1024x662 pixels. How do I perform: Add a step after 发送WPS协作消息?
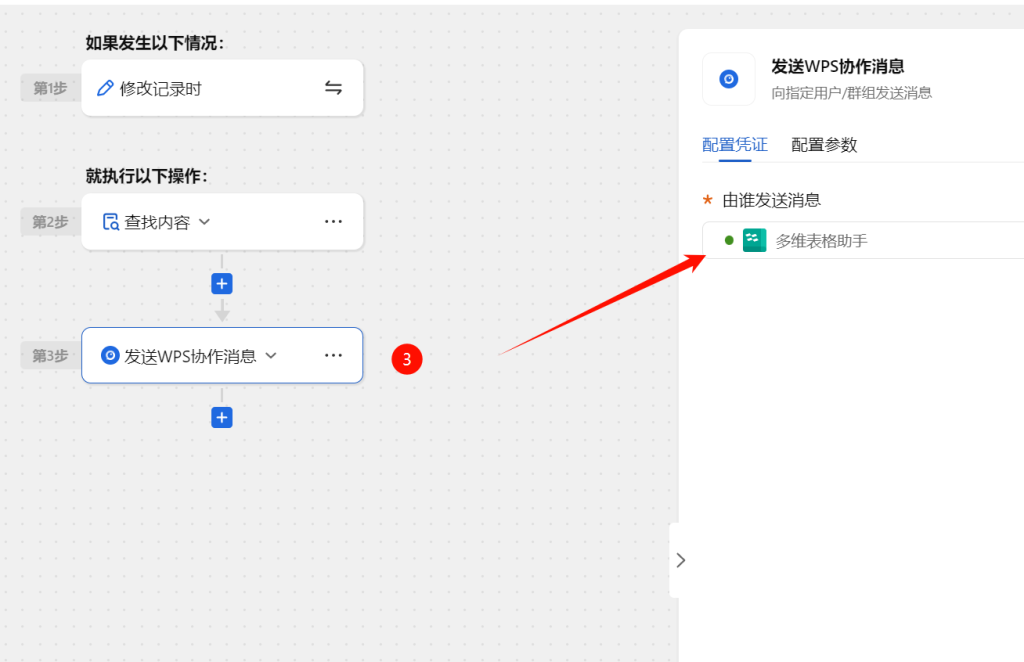click(222, 417)
